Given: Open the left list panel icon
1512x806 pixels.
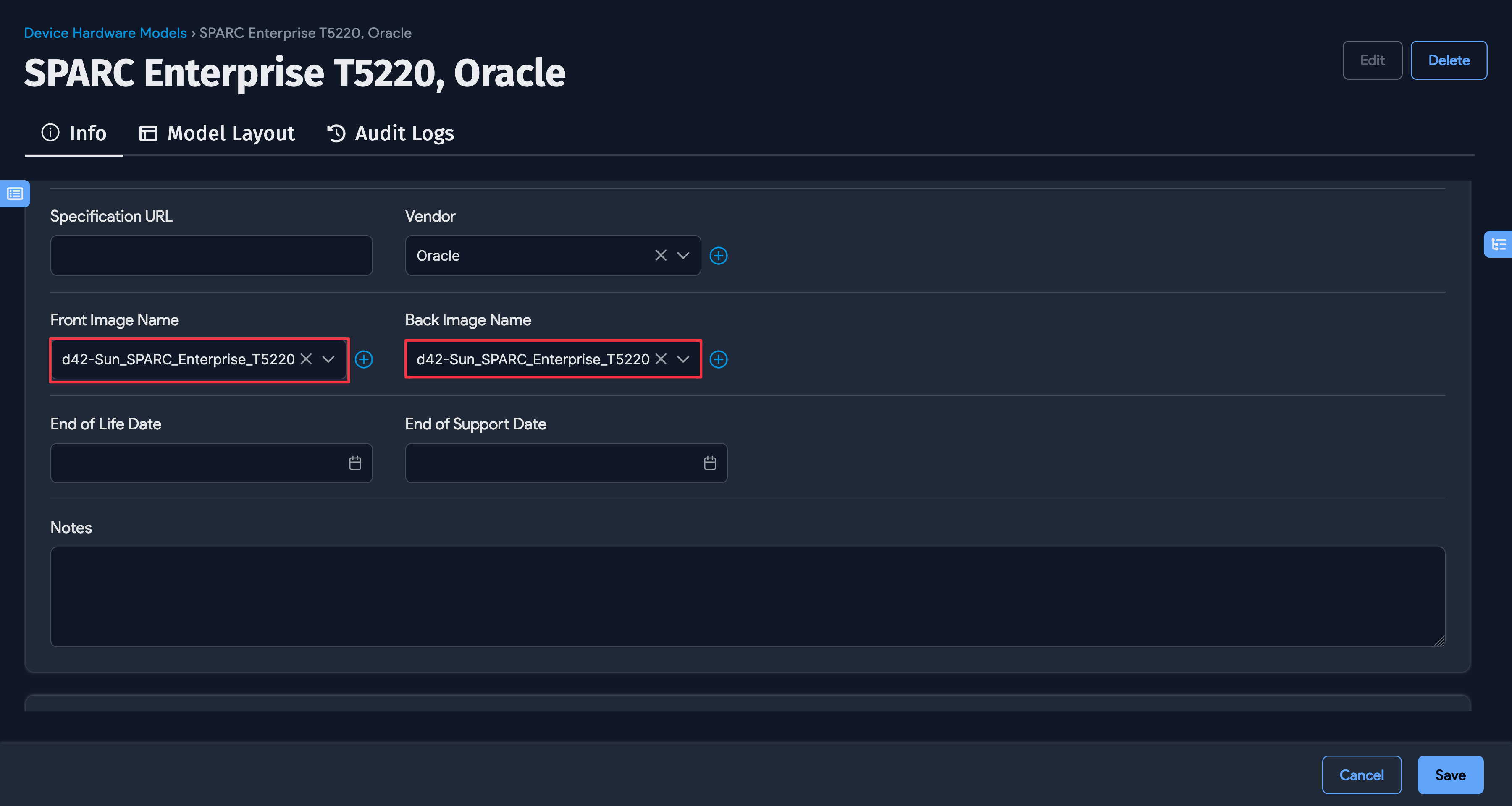Looking at the screenshot, I should [15, 194].
